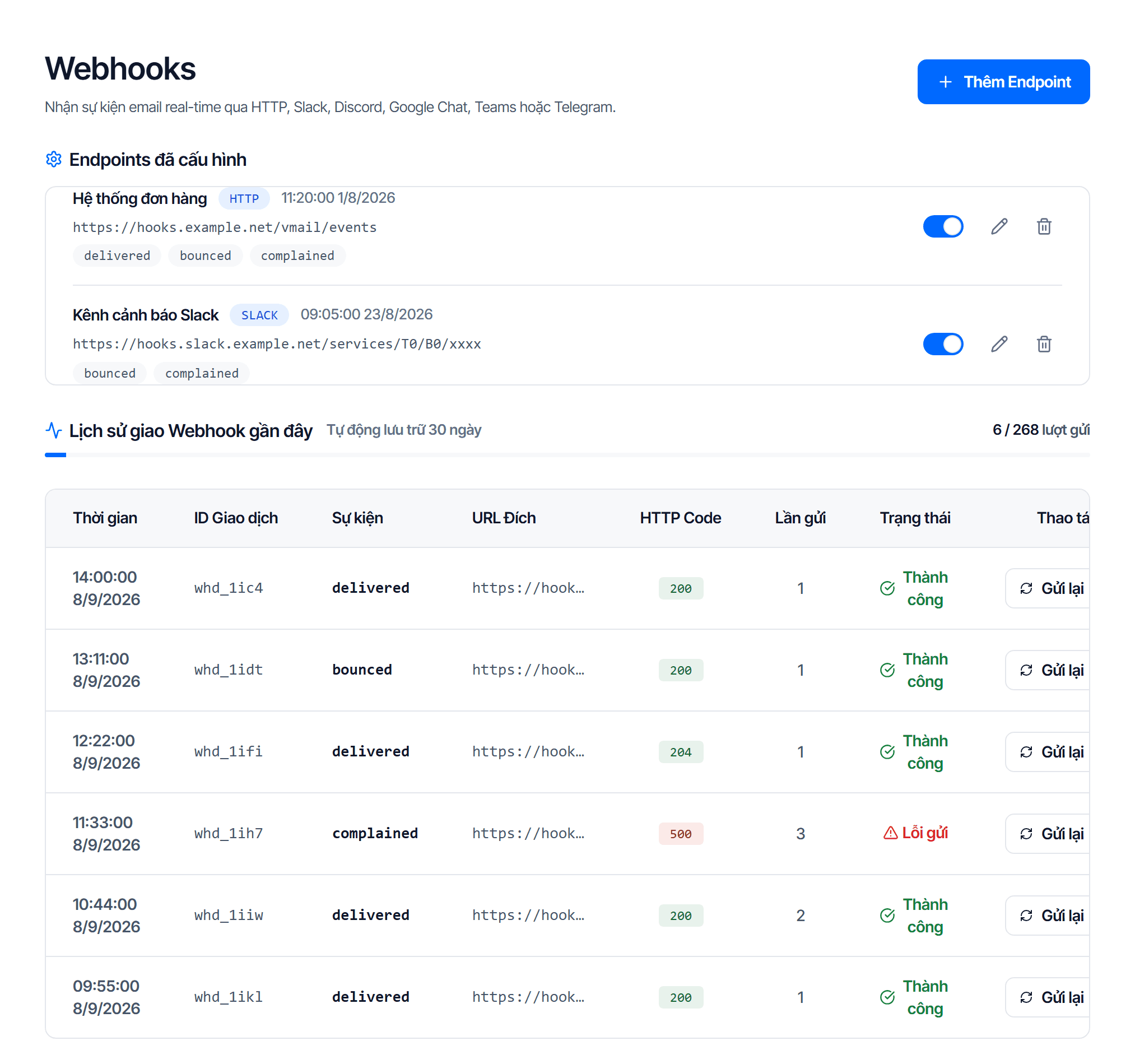Resend failed webhook whd_1ih7

point(1047,833)
